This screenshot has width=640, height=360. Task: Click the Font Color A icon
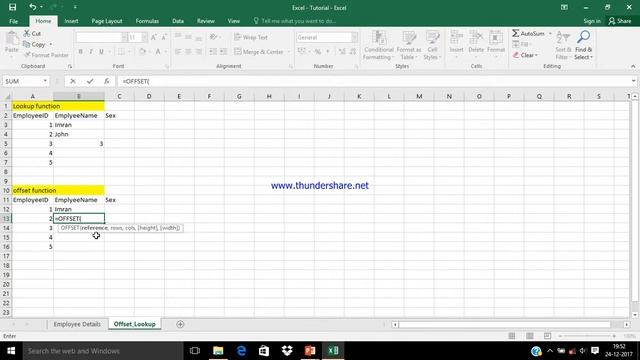pos(158,51)
